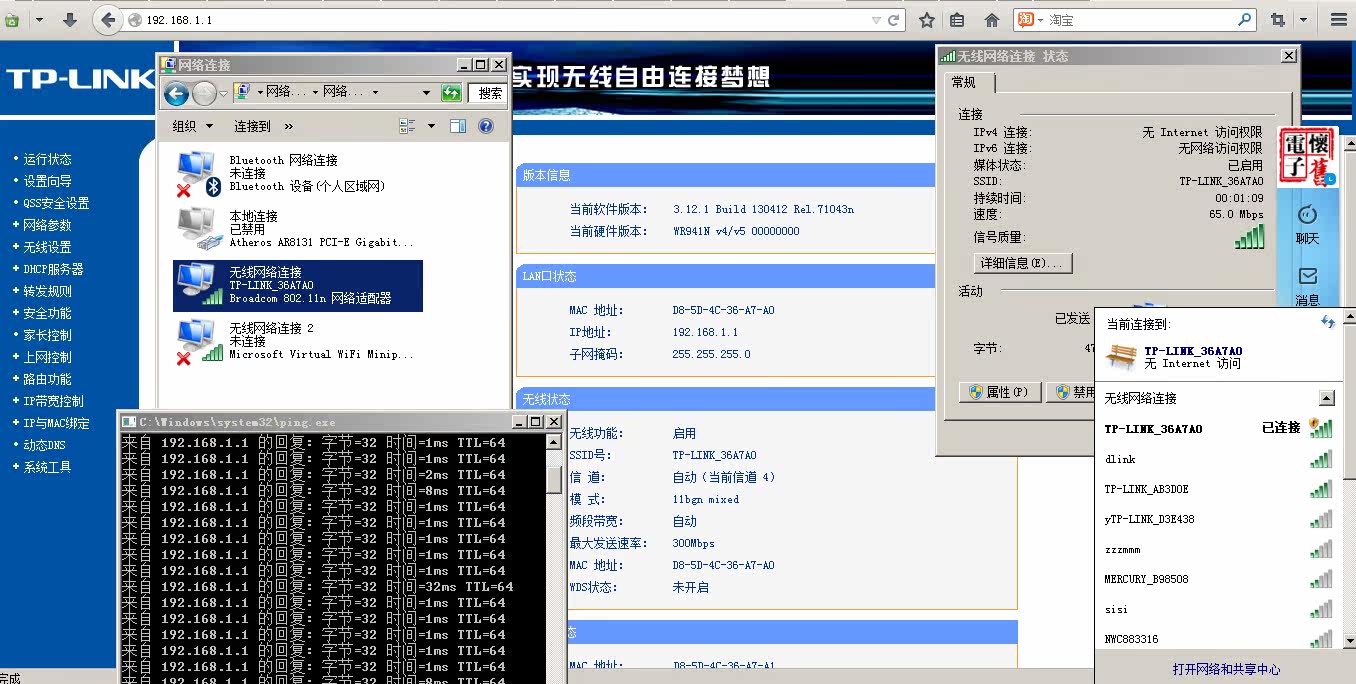Click the search magnifier in Taobao box
Image resolution: width=1356 pixels, height=684 pixels.
pos(1245,19)
